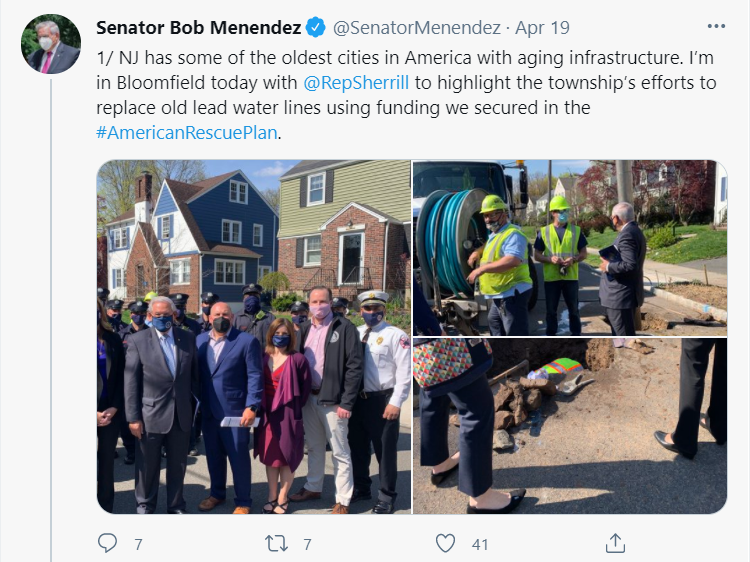
Task: Click the vertical thread line below the avatar
Action: [51, 320]
